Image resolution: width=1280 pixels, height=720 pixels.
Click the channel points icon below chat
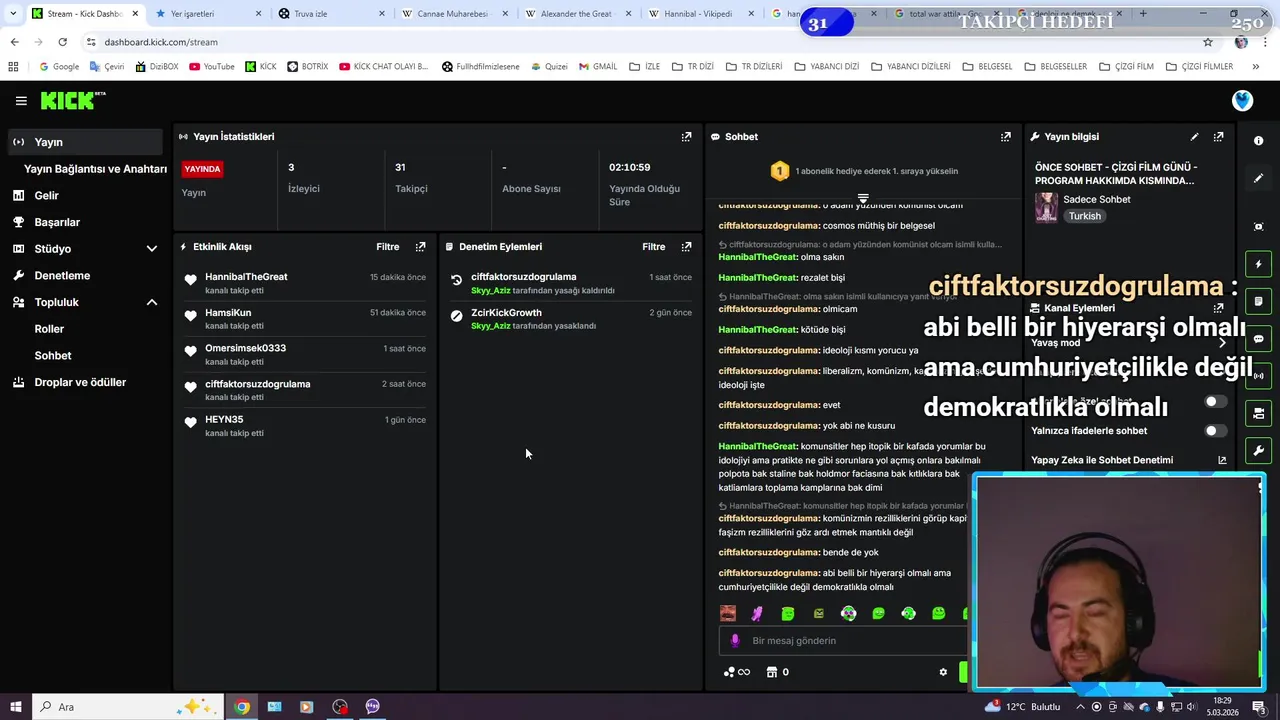coord(729,672)
